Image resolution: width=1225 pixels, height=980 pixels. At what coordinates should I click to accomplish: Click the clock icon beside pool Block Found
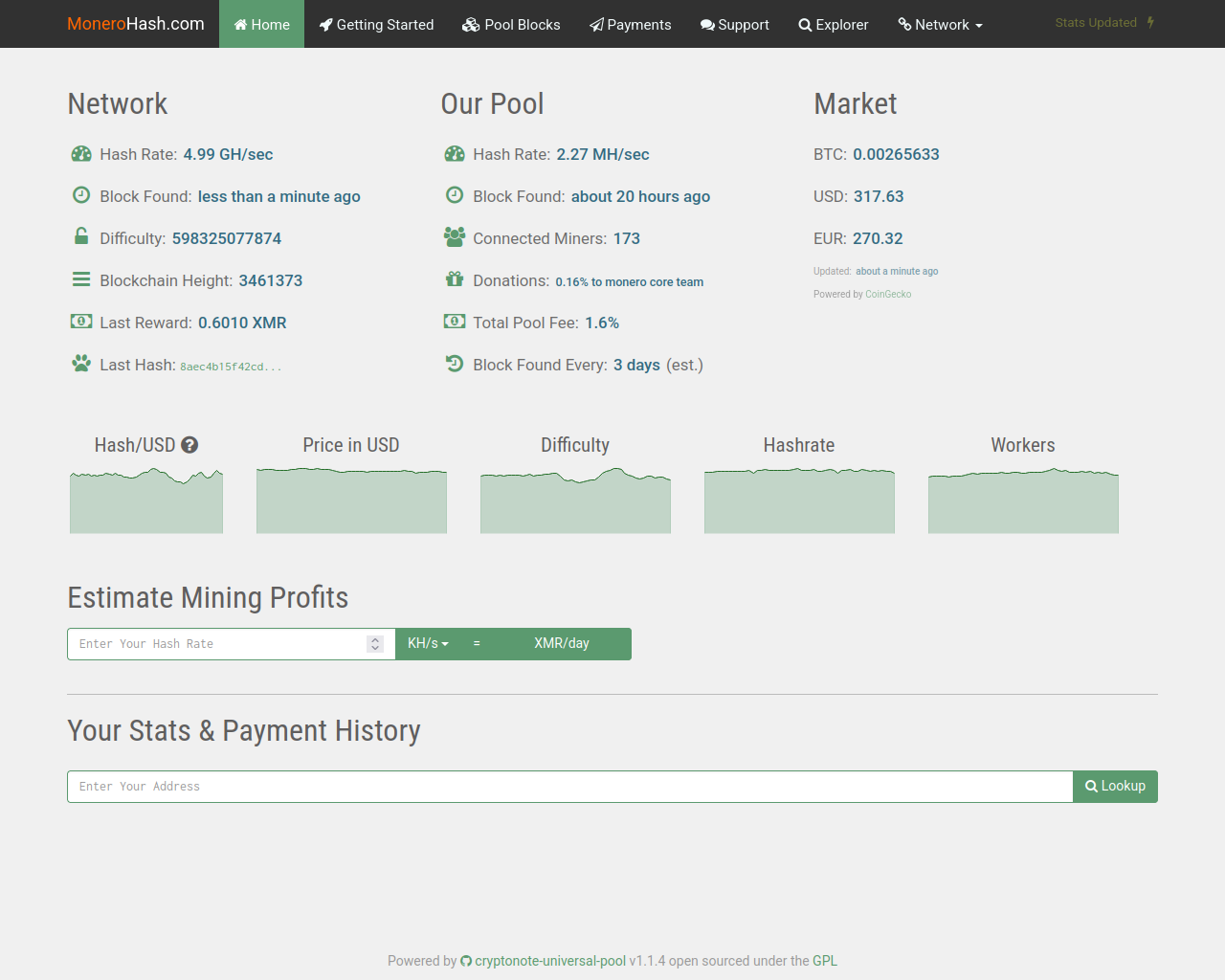(x=455, y=195)
